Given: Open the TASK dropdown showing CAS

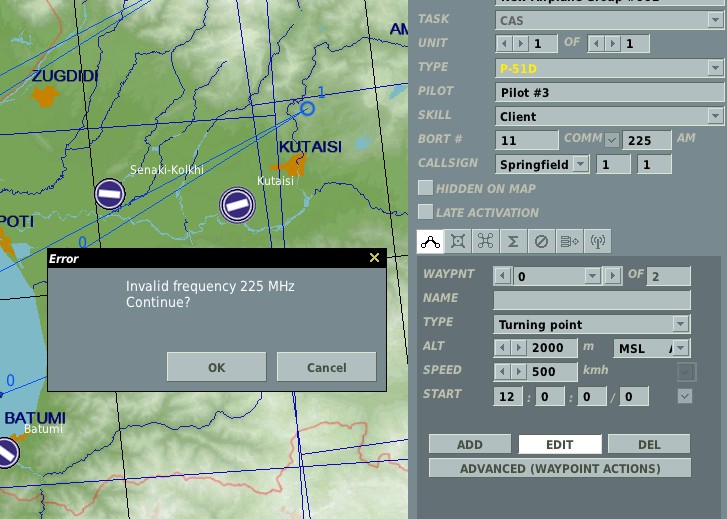Looking at the screenshot, I should click(x=609, y=20).
